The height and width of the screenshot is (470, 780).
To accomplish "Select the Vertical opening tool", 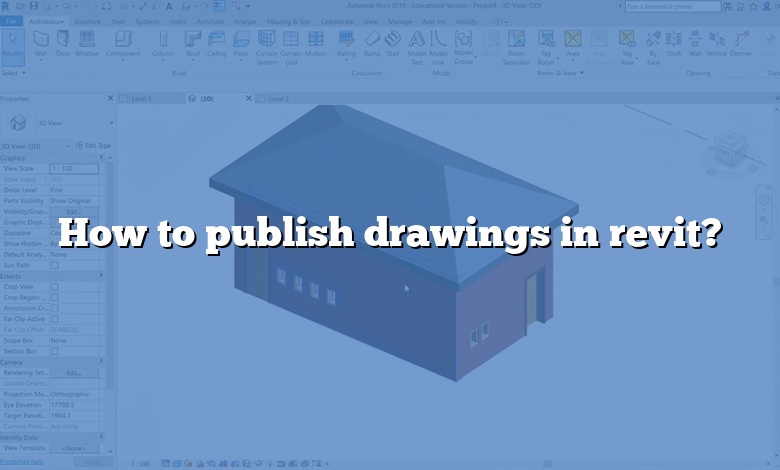I will click(717, 44).
